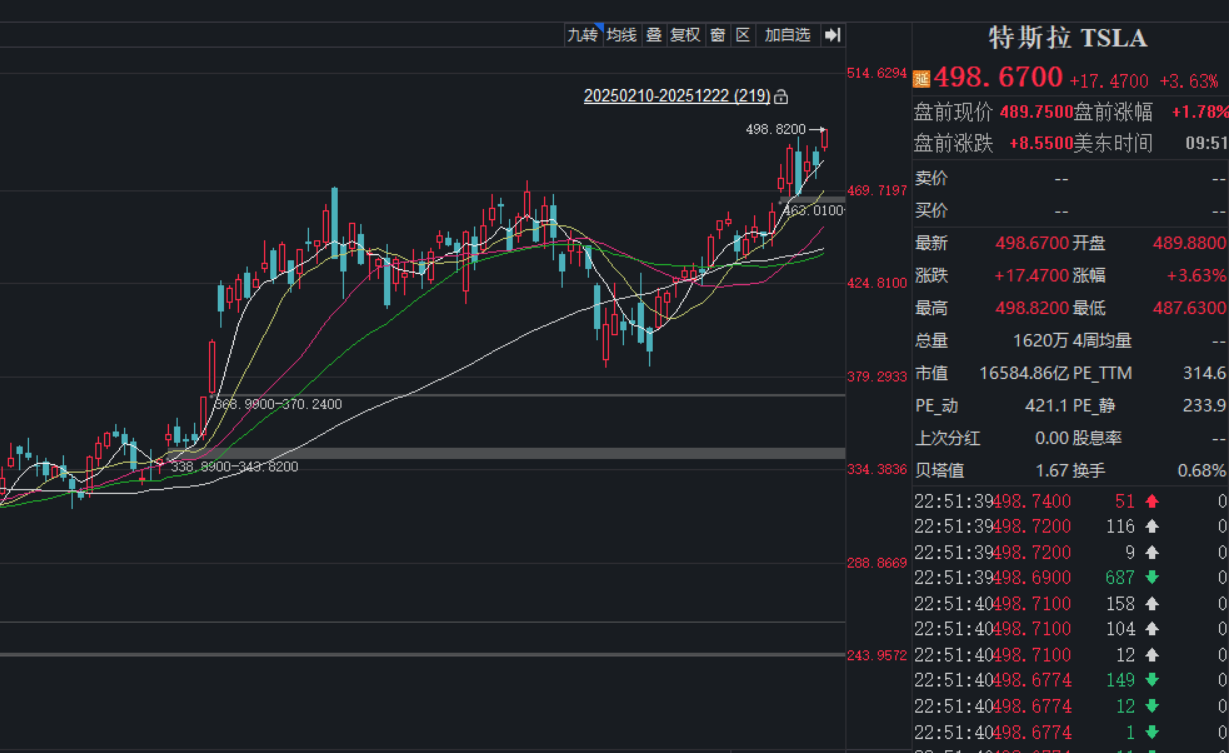Viewport: 1229px width, 753px height.
Task: Click the 窗 window layout icon
Action: (717, 35)
